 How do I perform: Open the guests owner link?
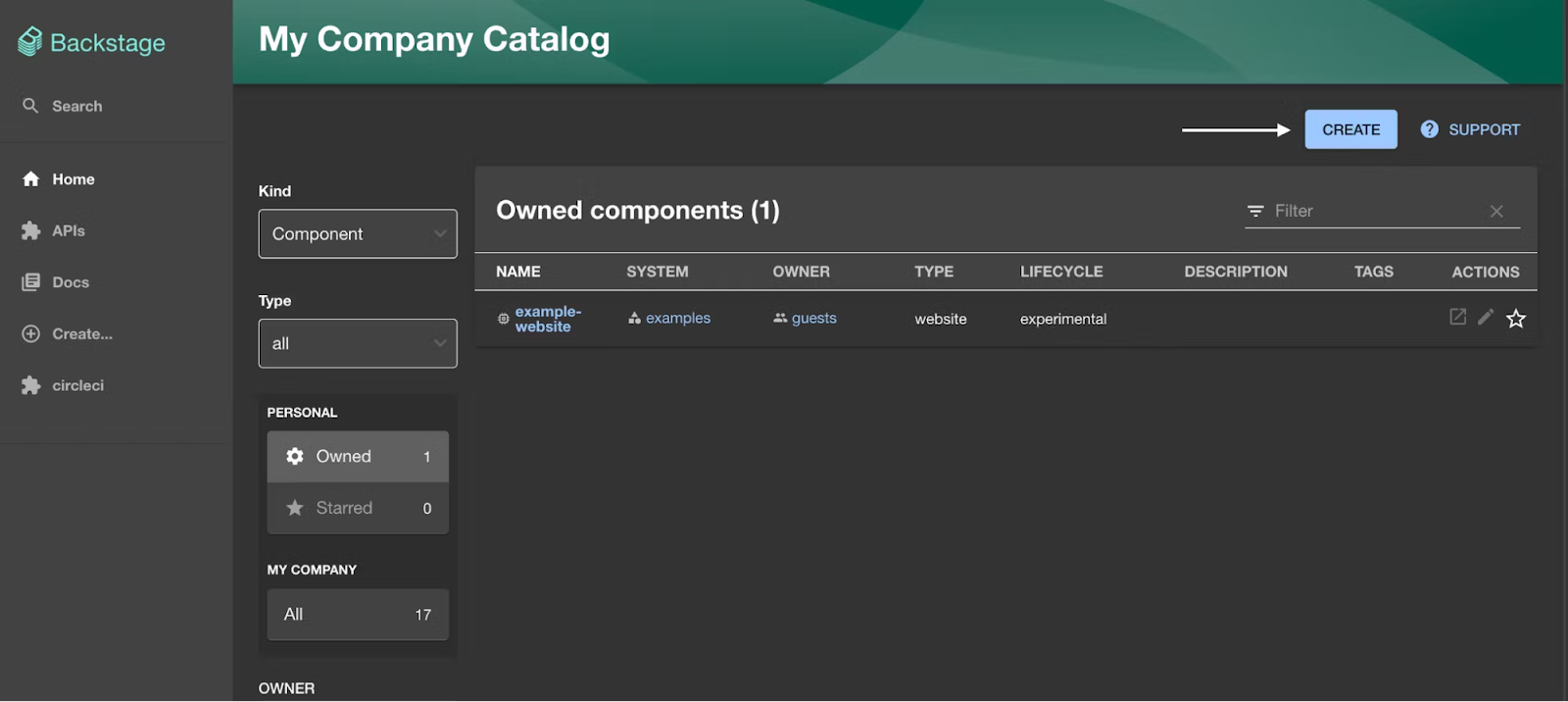[x=813, y=319]
